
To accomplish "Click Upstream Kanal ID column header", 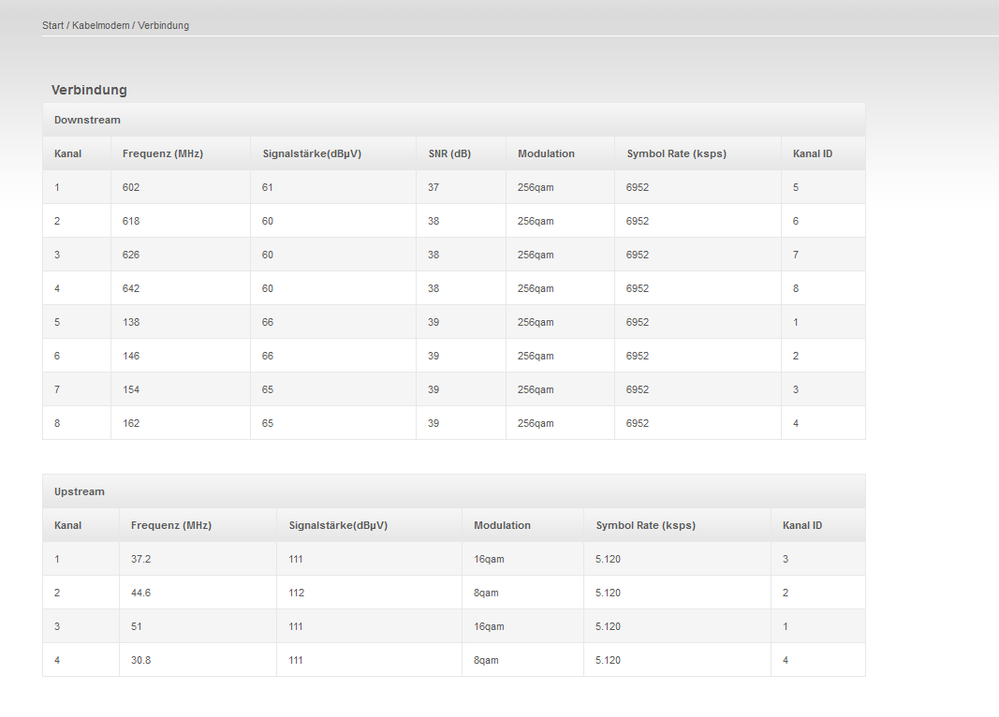I will 802,525.
